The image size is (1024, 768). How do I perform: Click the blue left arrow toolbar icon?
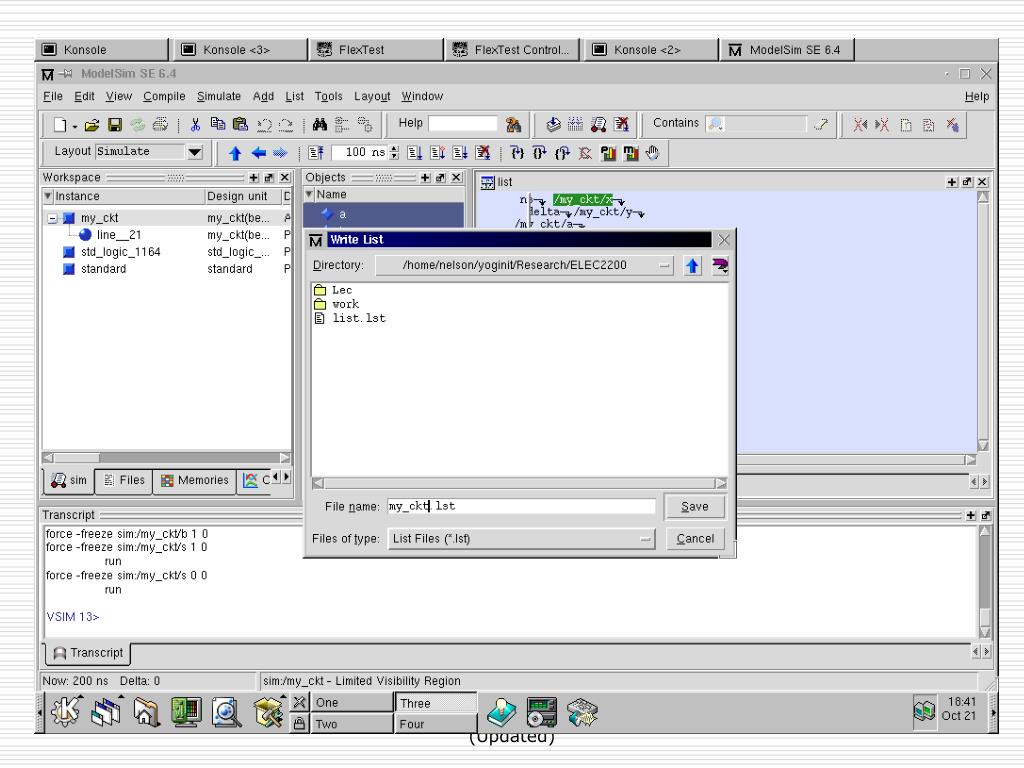click(259, 153)
